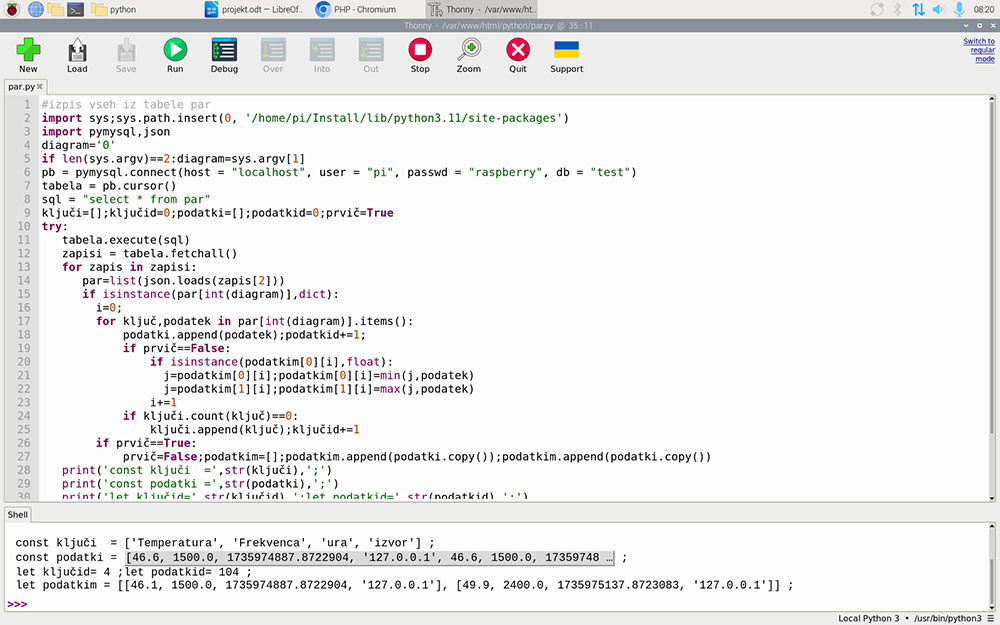
Task: Click the 'let podatkim' shell output line
Action: point(404,585)
